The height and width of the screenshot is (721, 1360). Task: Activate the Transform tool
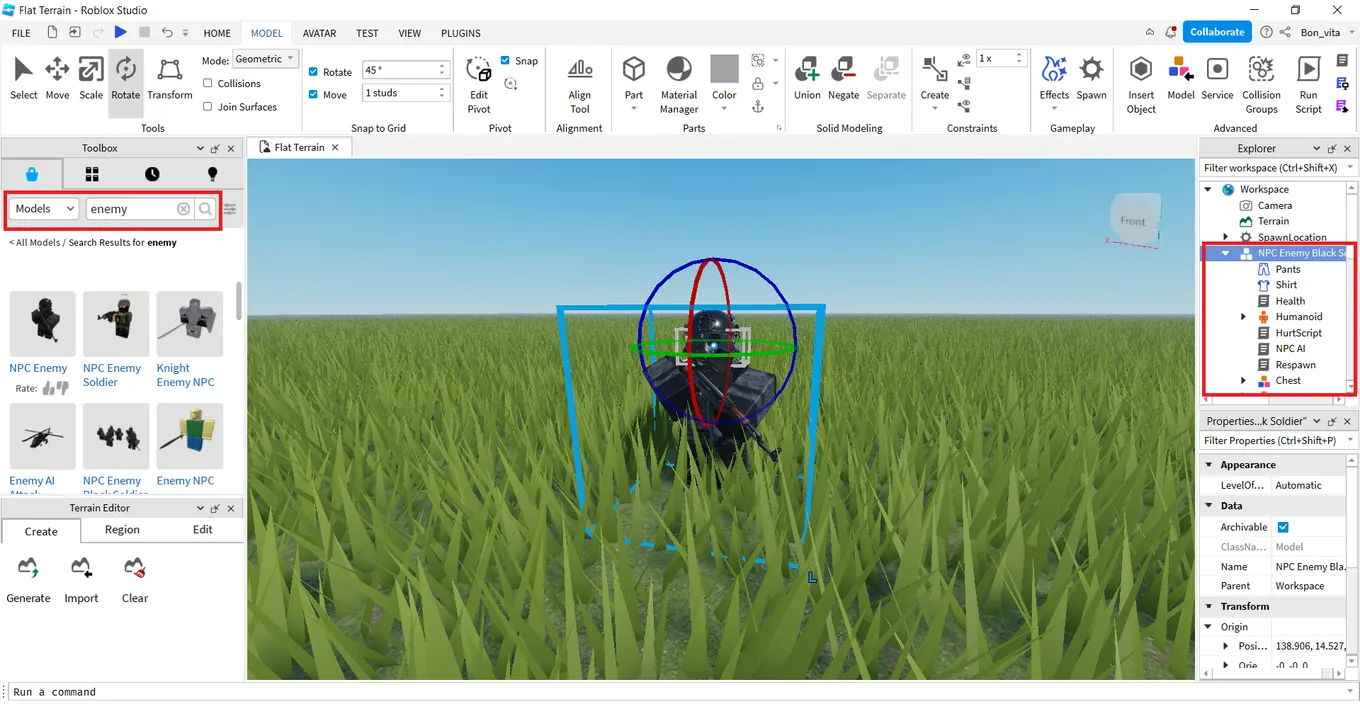pos(170,79)
